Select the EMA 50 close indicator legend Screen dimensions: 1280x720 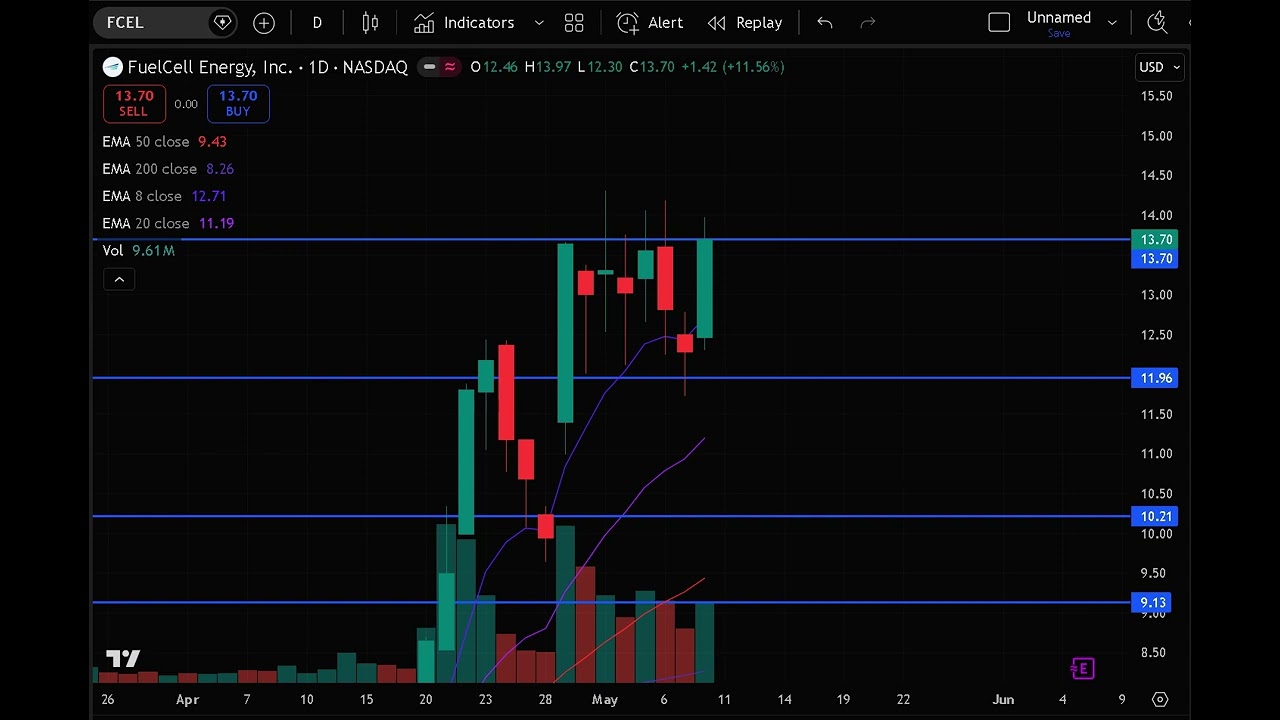pos(164,142)
